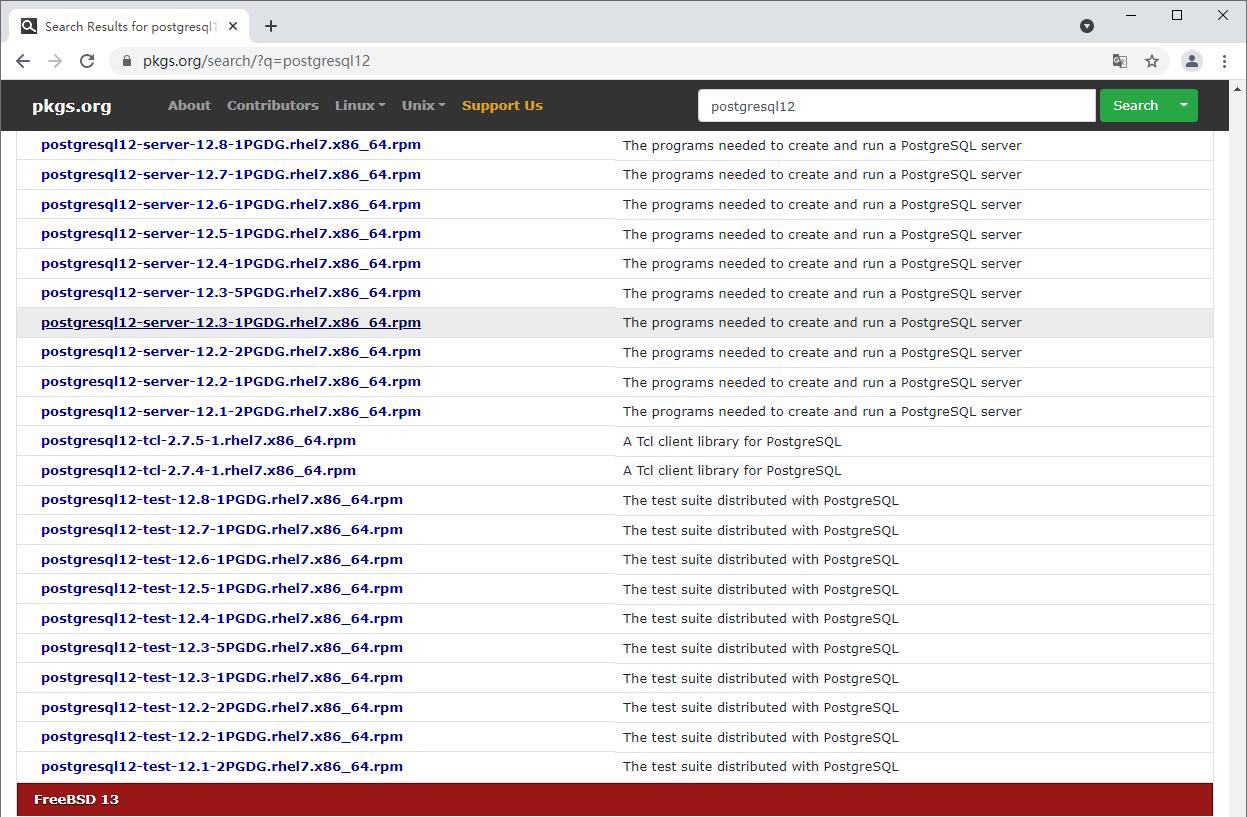The width and height of the screenshot is (1247, 817).
Task: Click the green Search button
Action: click(1135, 106)
